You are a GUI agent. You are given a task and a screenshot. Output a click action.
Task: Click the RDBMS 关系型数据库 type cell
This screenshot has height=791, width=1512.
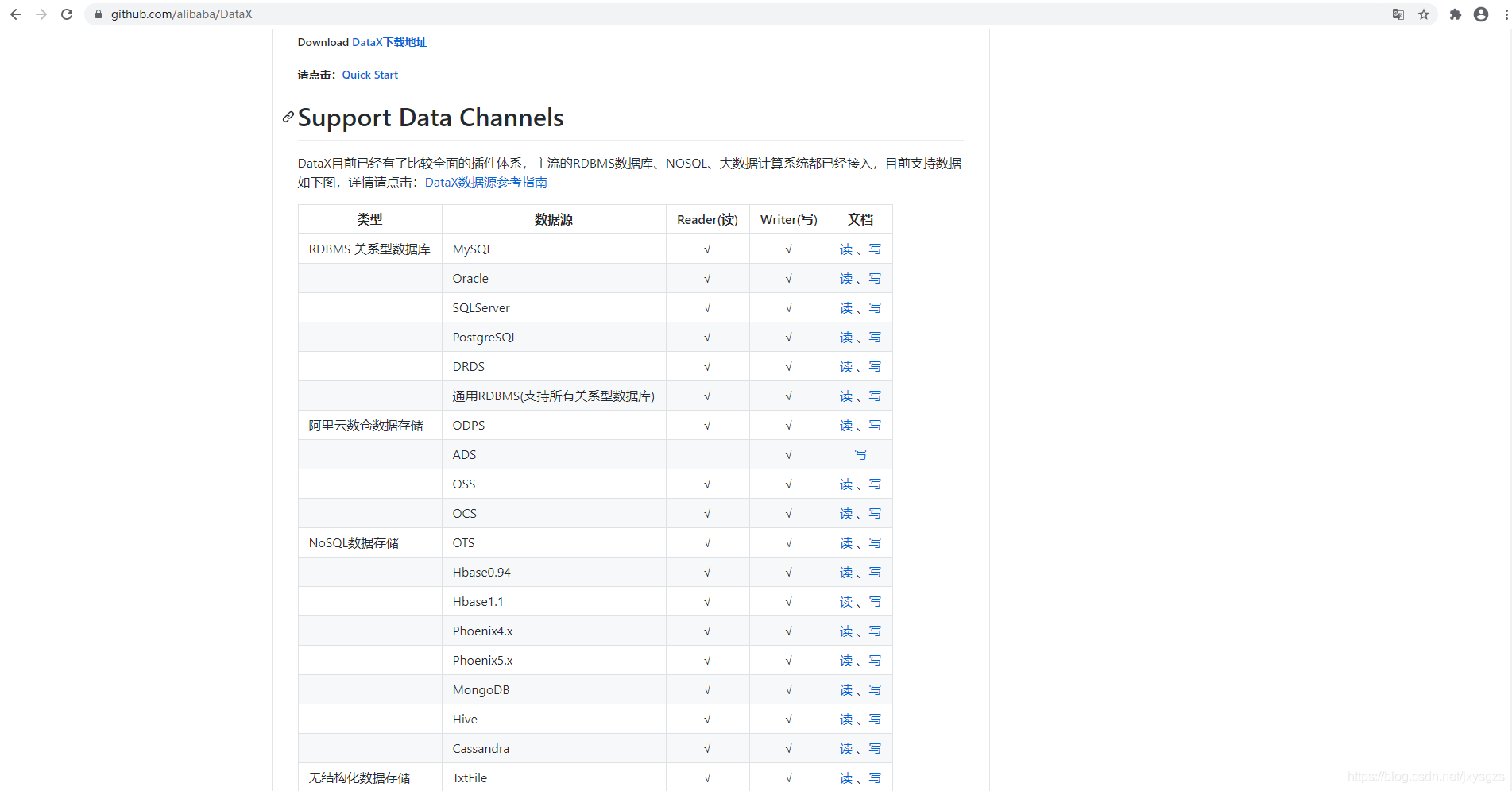[x=369, y=249]
